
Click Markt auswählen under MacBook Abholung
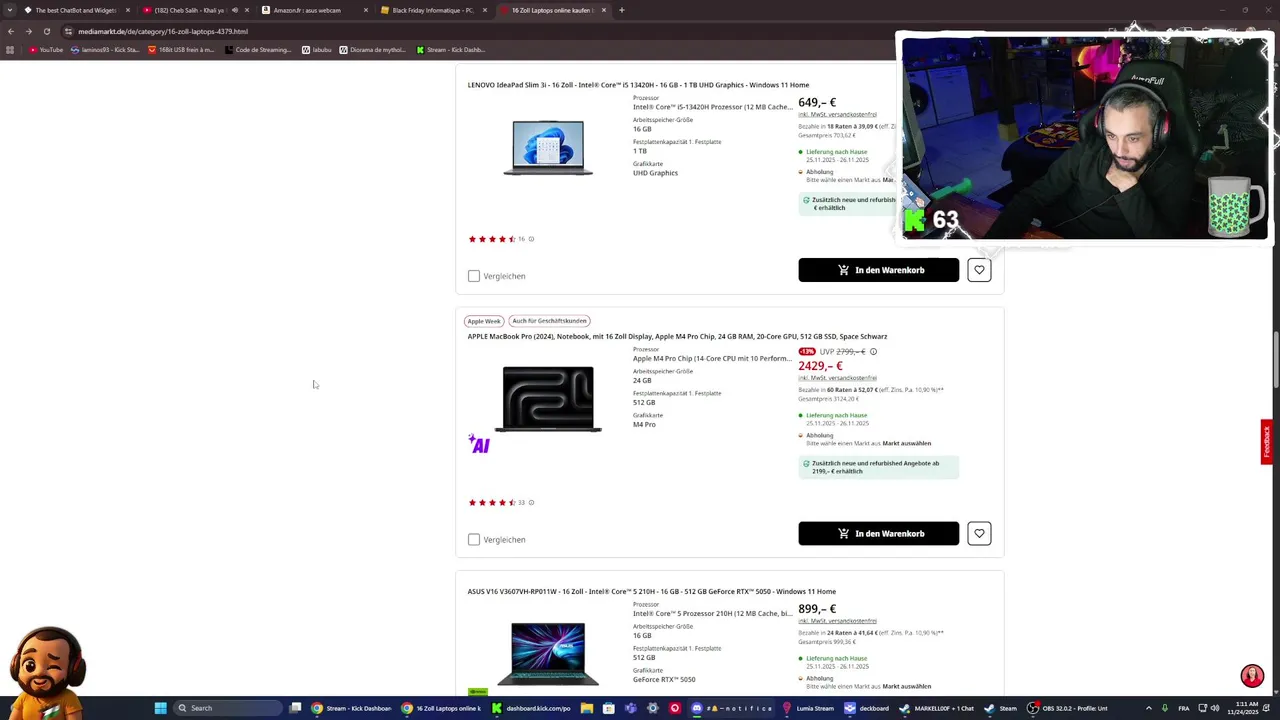pos(906,444)
